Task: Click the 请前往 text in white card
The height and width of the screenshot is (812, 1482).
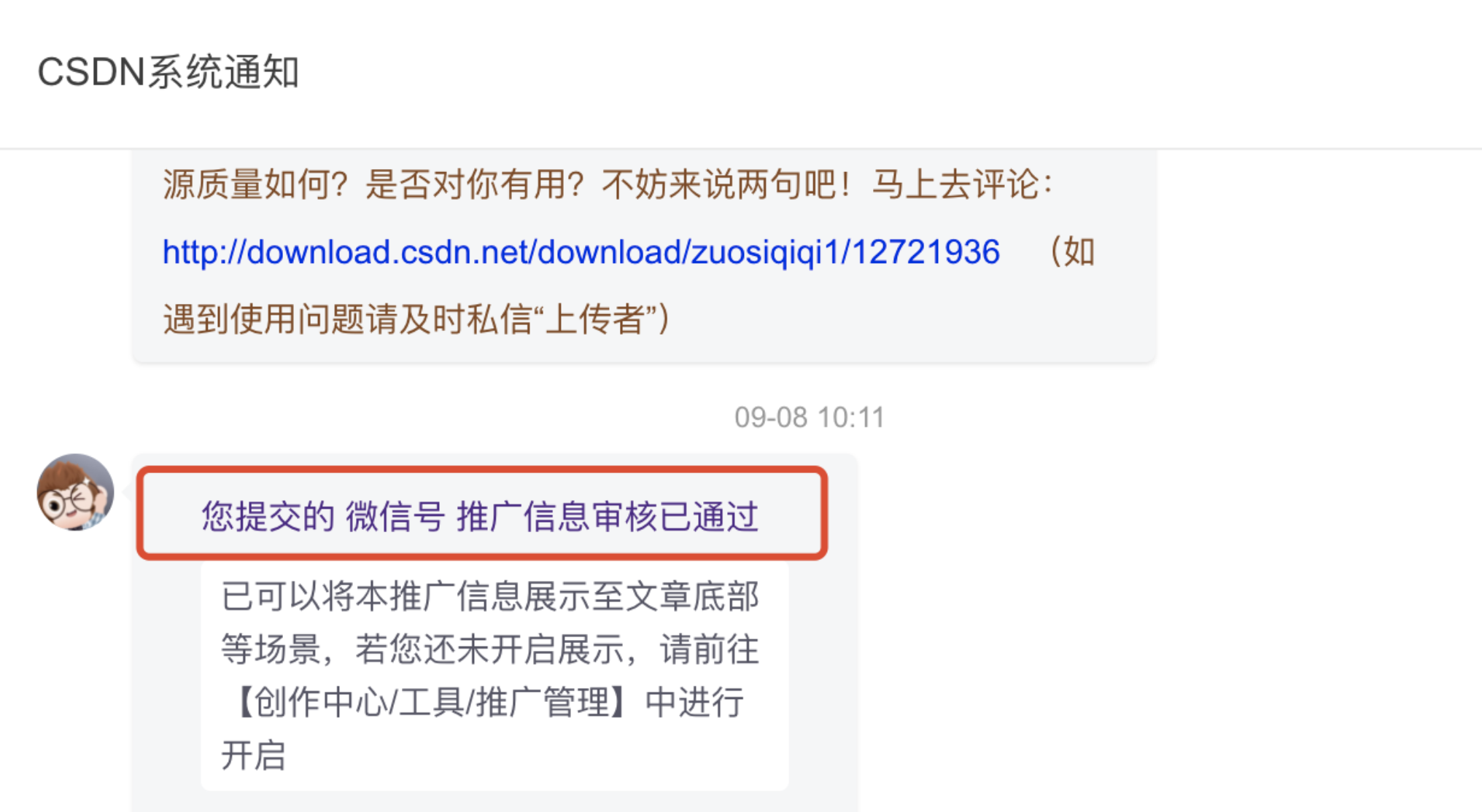Action: [710, 649]
